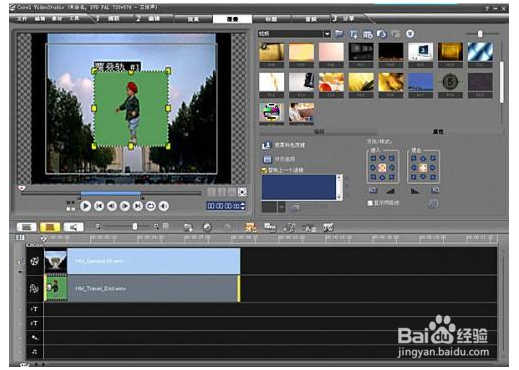Step back one frame in the preview
Image resolution: width=519 pixels, height=370 pixels.
112,206
